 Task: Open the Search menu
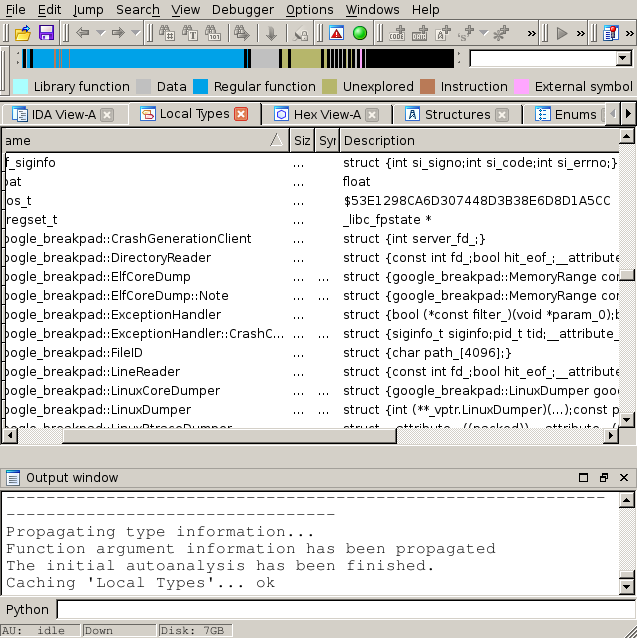click(138, 9)
